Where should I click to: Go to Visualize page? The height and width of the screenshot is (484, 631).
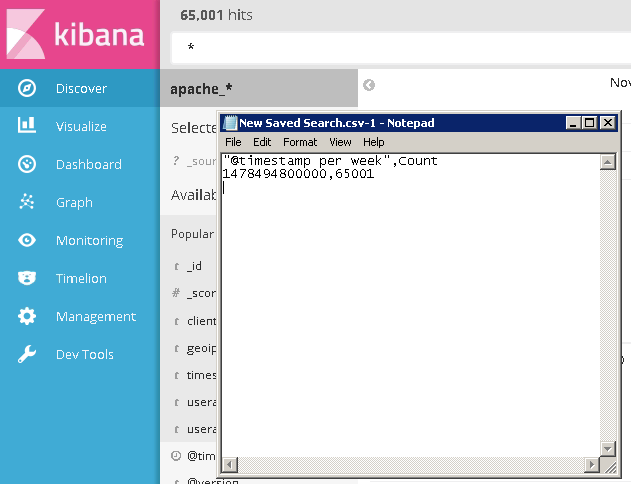click(x=81, y=126)
